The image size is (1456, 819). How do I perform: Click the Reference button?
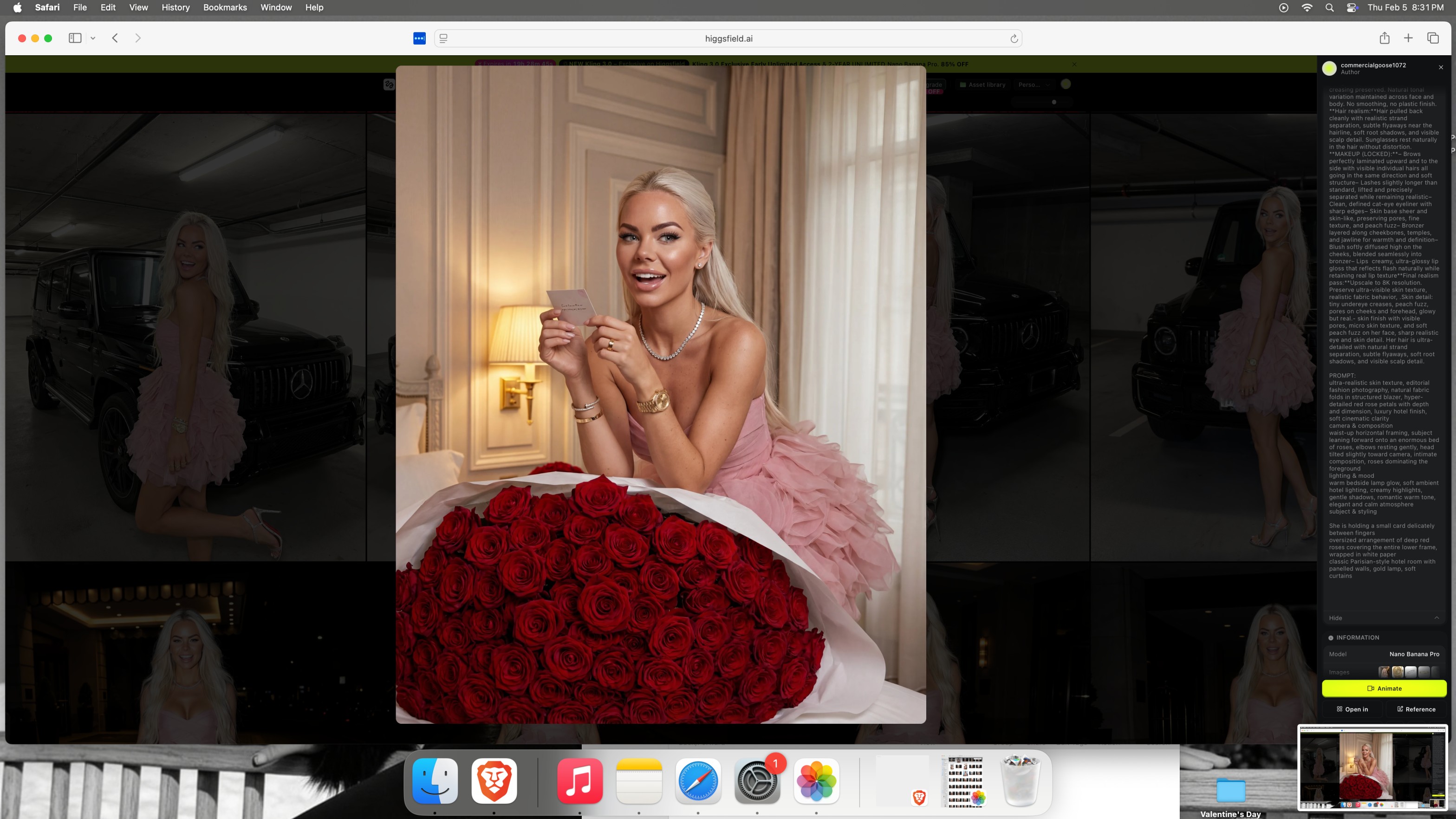[1416, 709]
